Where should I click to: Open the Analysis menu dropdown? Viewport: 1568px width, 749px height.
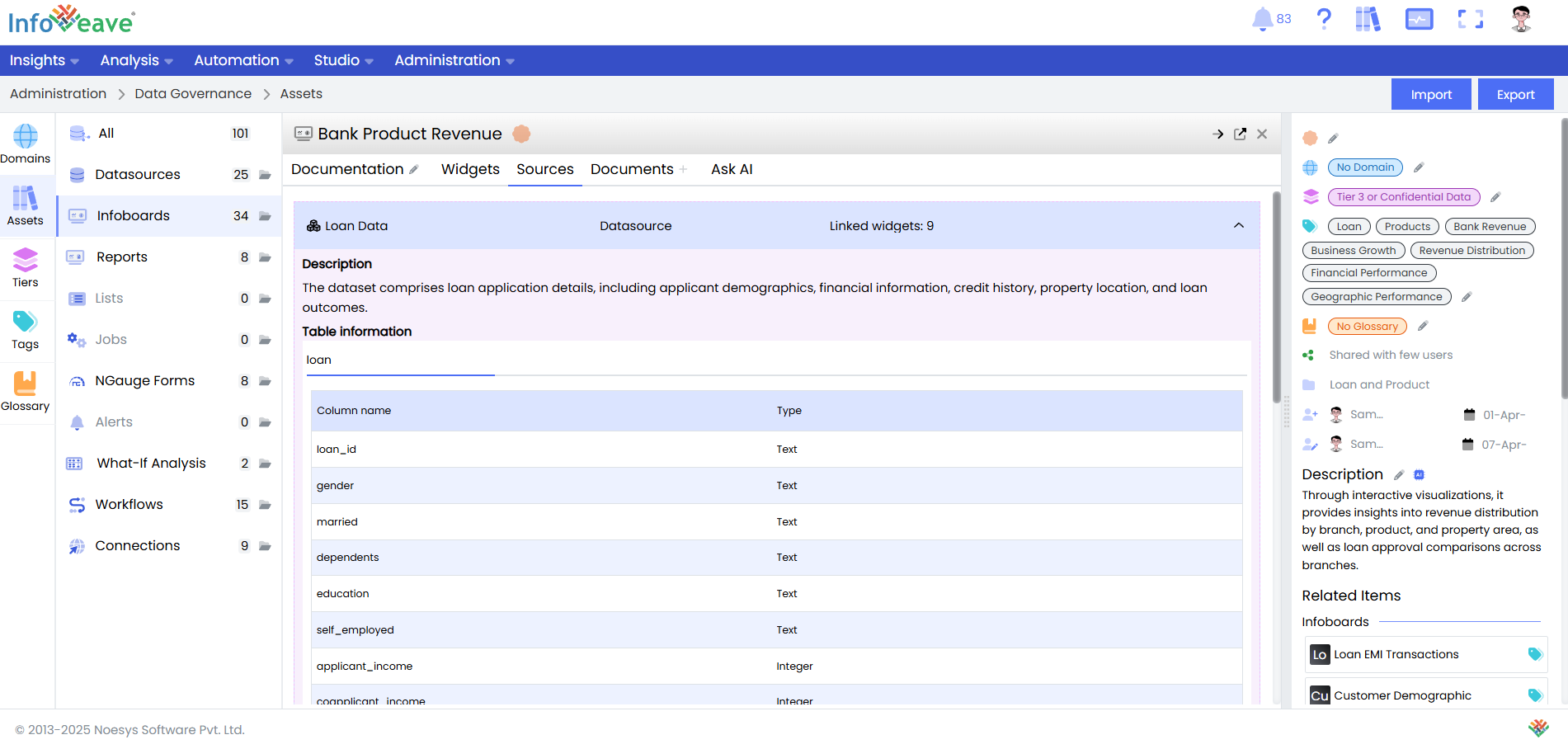(x=137, y=60)
